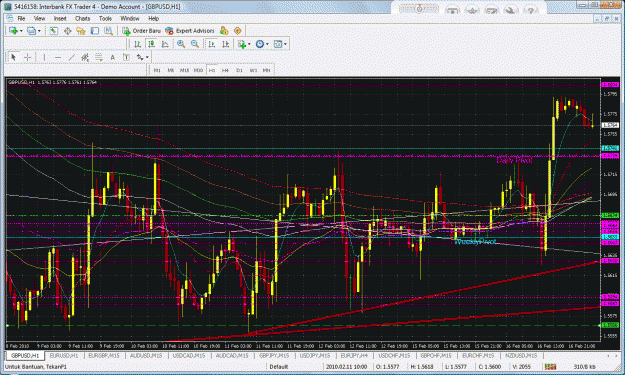Zoom out of the chart
The image size is (625, 375).
[x=195, y=44]
